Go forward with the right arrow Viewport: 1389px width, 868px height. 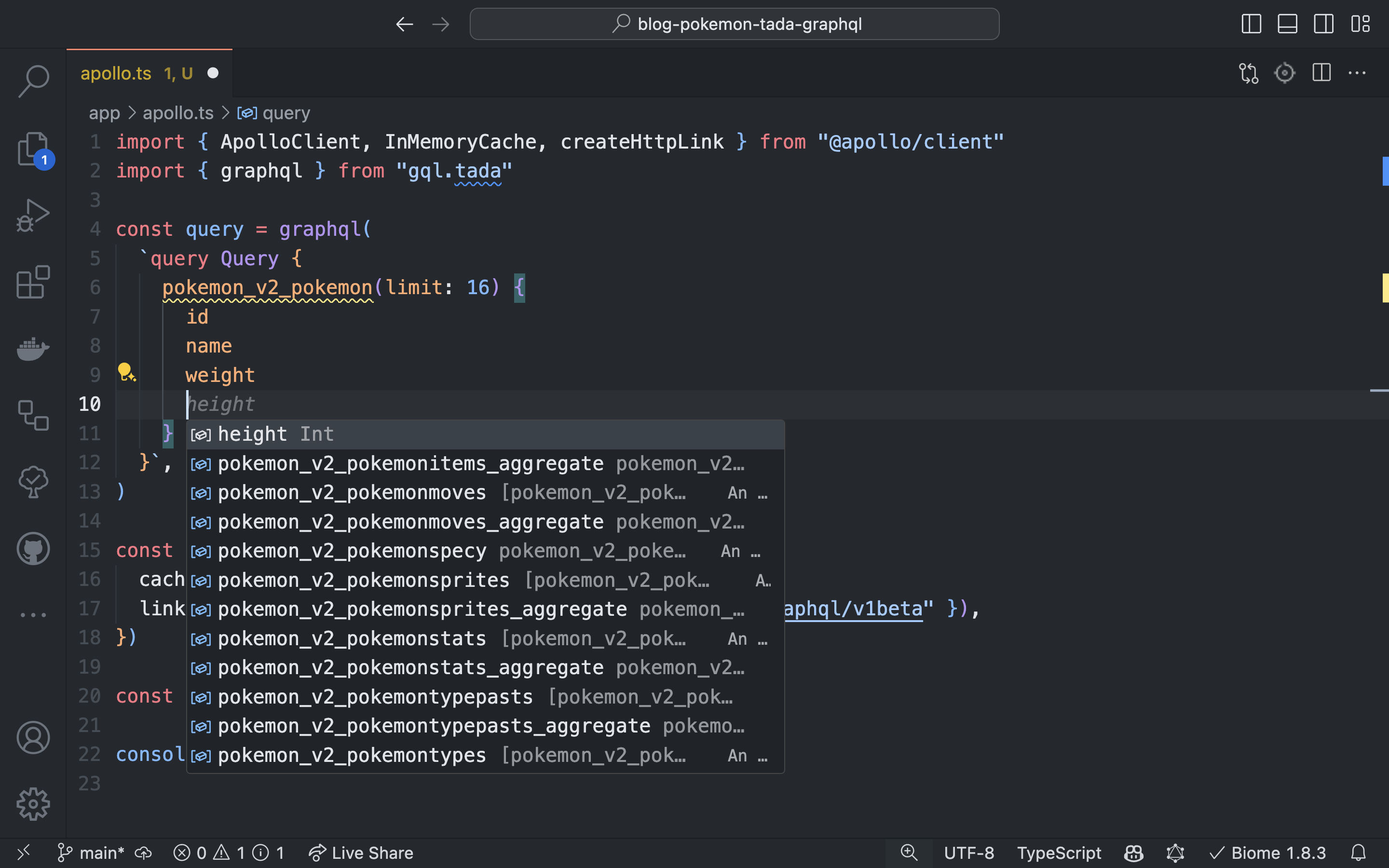tap(441, 24)
